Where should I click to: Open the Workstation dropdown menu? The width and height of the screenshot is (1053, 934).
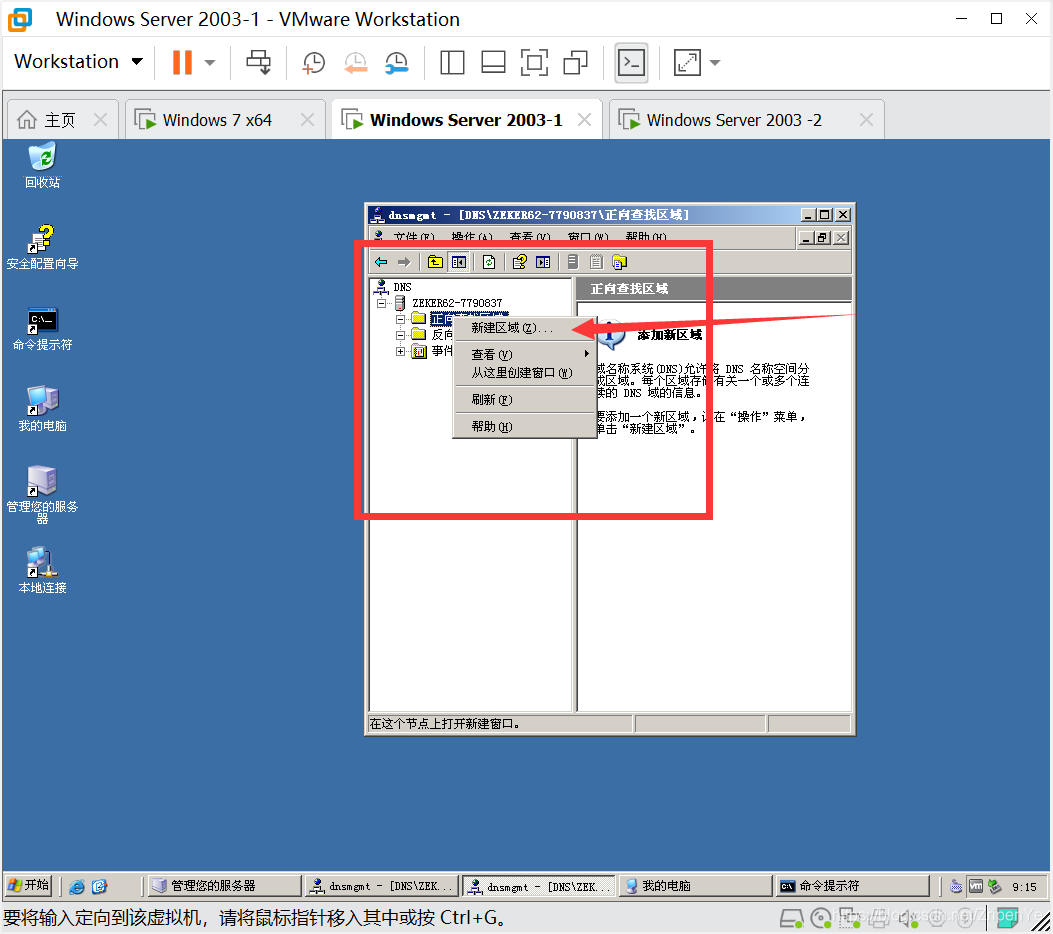[79, 62]
